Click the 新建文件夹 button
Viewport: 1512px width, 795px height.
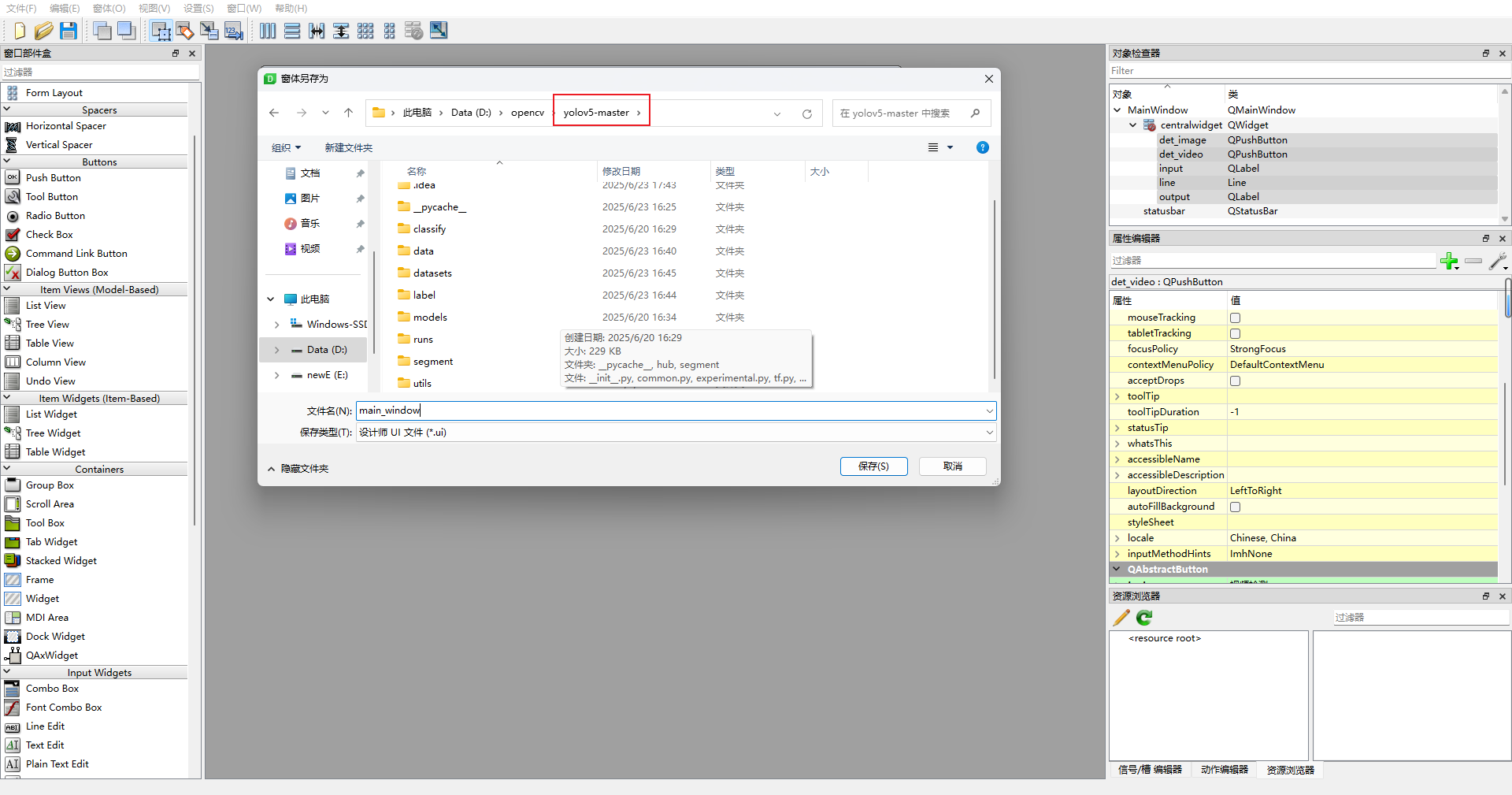(x=348, y=147)
